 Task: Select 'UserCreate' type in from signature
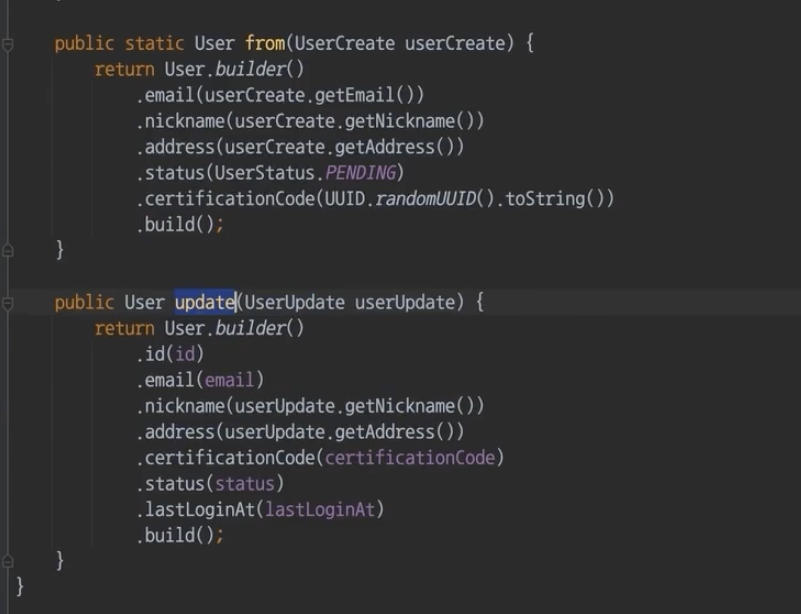pos(344,43)
